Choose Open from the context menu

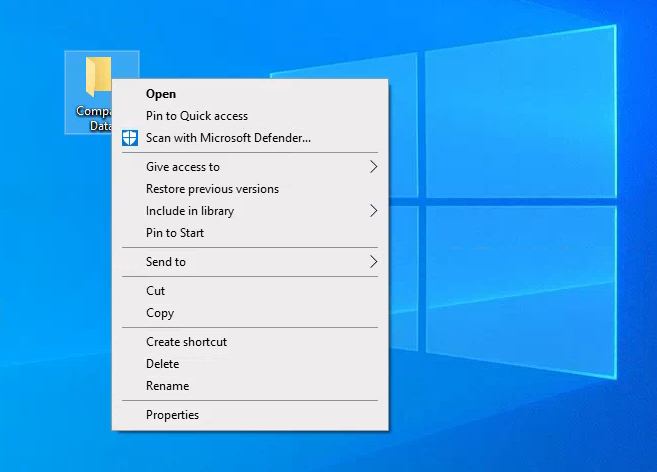click(161, 94)
